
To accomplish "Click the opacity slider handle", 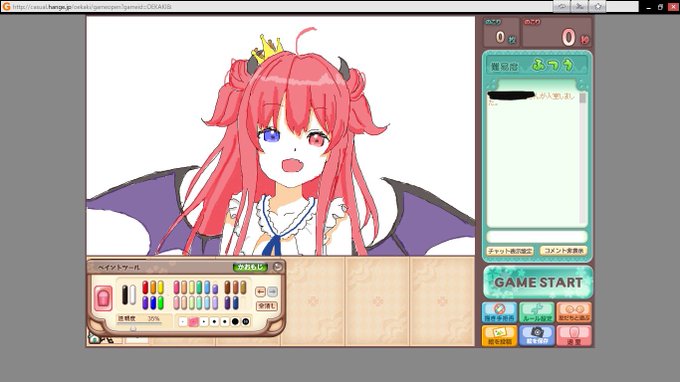I will pyautogui.click(x=133, y=329).
